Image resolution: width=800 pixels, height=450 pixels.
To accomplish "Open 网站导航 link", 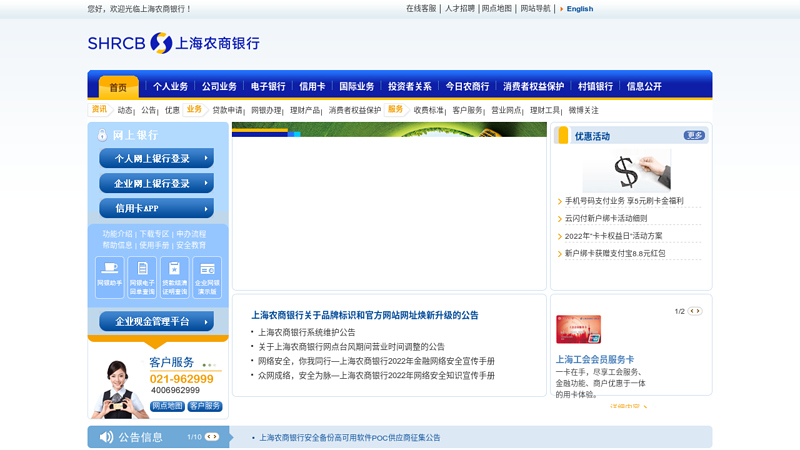I will coord(535,9).
